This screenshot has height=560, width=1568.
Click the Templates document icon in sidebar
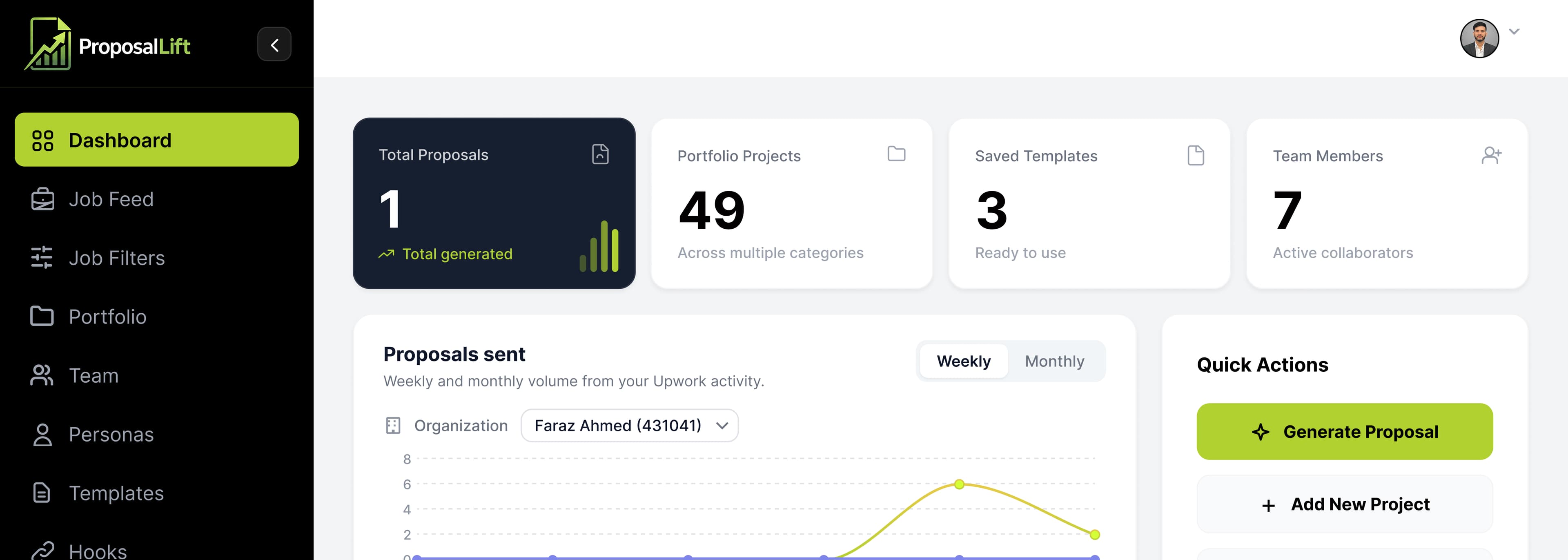(x=41, y=493)
